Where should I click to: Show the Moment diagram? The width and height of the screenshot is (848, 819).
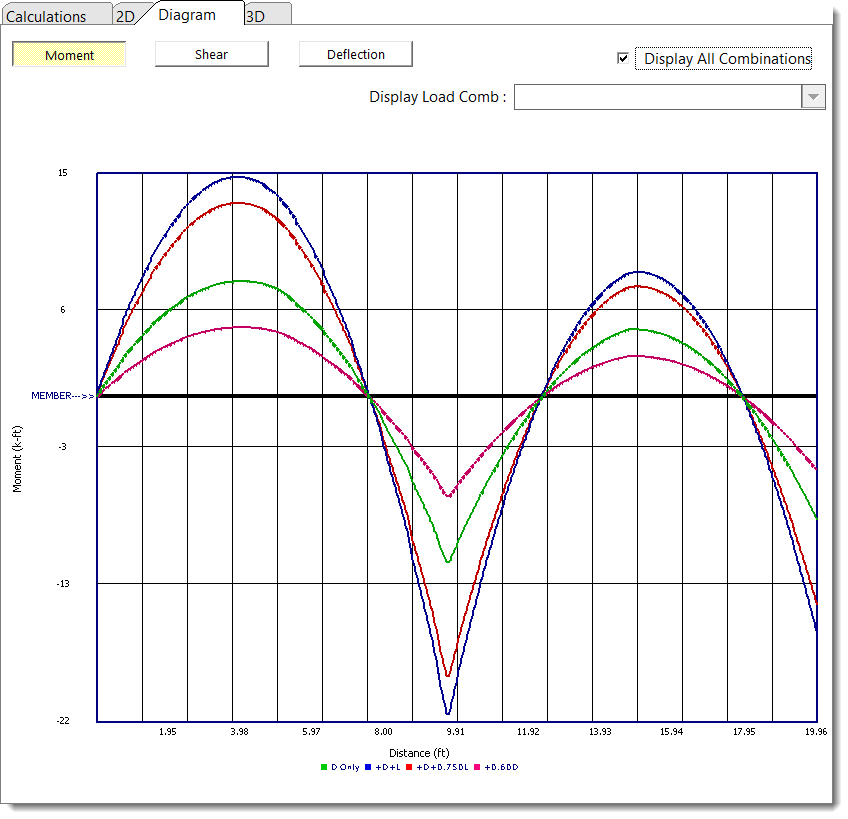tap(69, 55)
